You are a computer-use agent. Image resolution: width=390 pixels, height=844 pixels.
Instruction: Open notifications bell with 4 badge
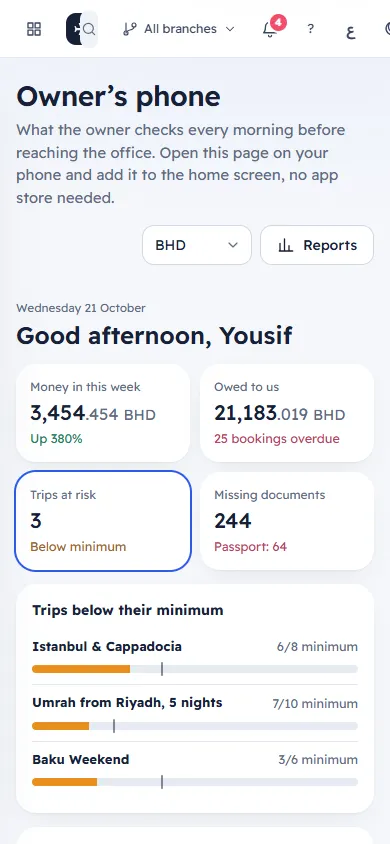coord(271,29)
